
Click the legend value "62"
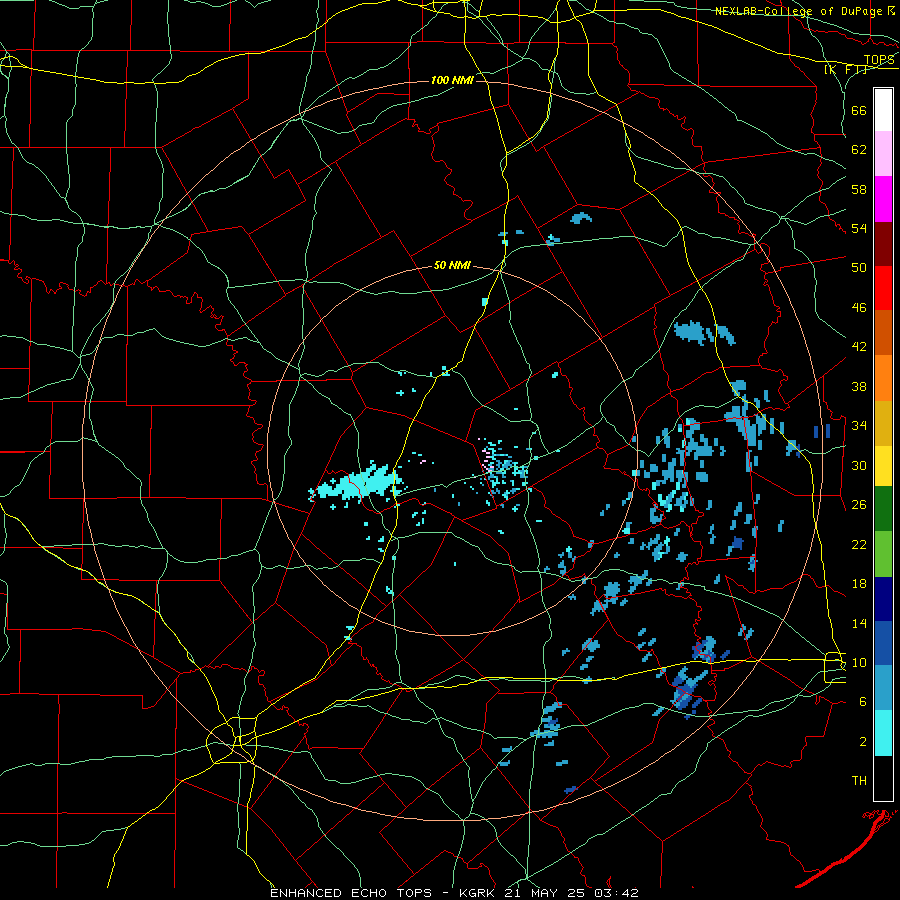[859, 150]
